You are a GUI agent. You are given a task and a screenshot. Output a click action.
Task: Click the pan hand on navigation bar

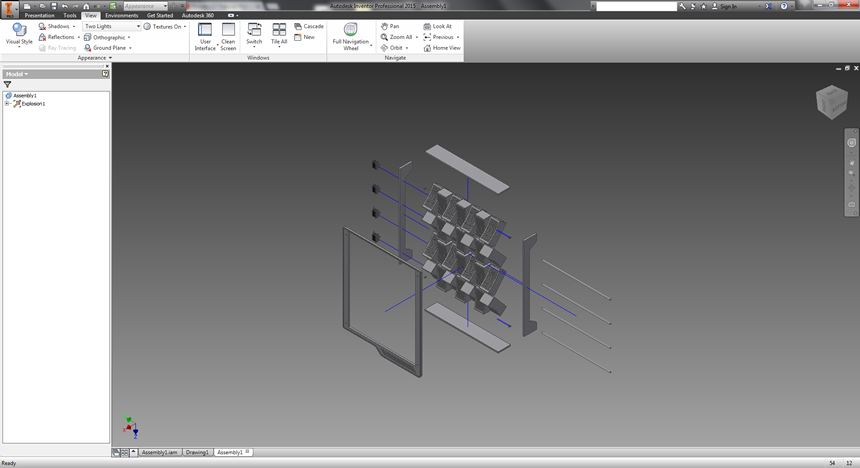[851, 162]
